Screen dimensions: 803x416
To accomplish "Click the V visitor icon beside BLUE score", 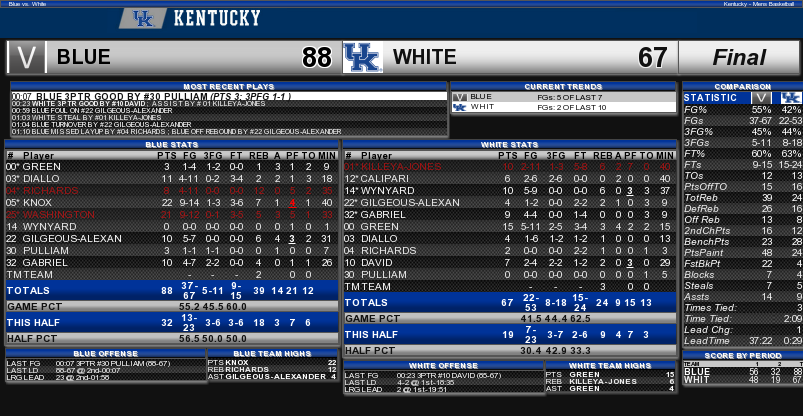I will pos(27,57).
